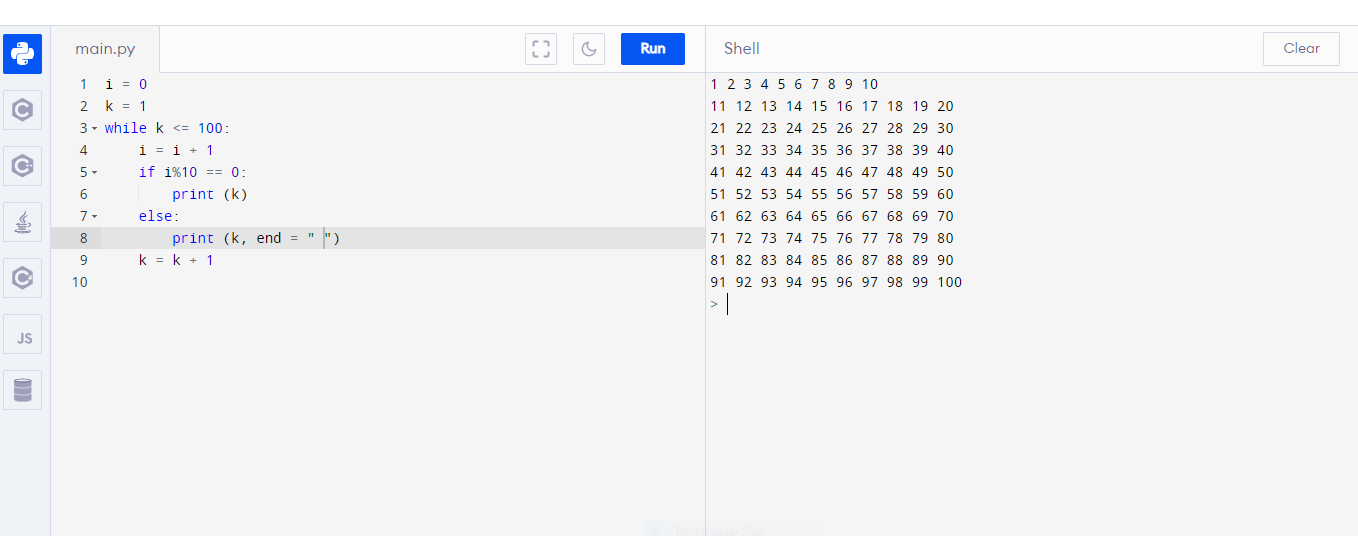This screenshot has width=1358, height=536.
Task: Clear the shell output
Action: [x=1301, y=48]
